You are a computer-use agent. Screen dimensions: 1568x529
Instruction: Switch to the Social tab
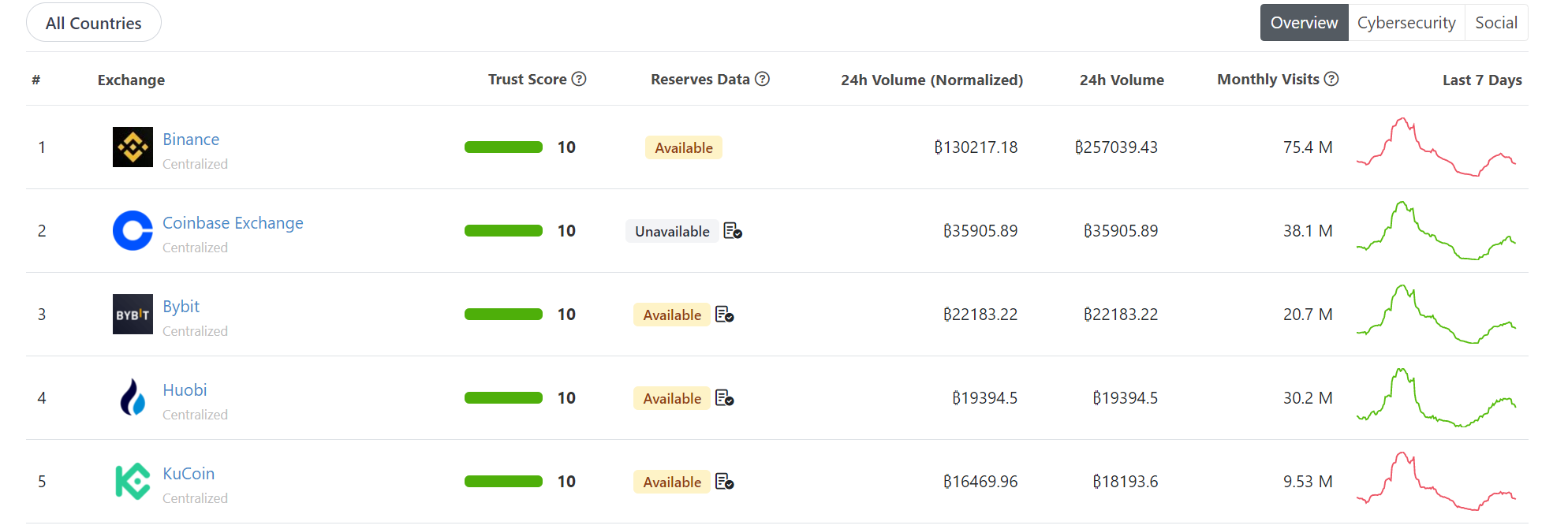1496,23
